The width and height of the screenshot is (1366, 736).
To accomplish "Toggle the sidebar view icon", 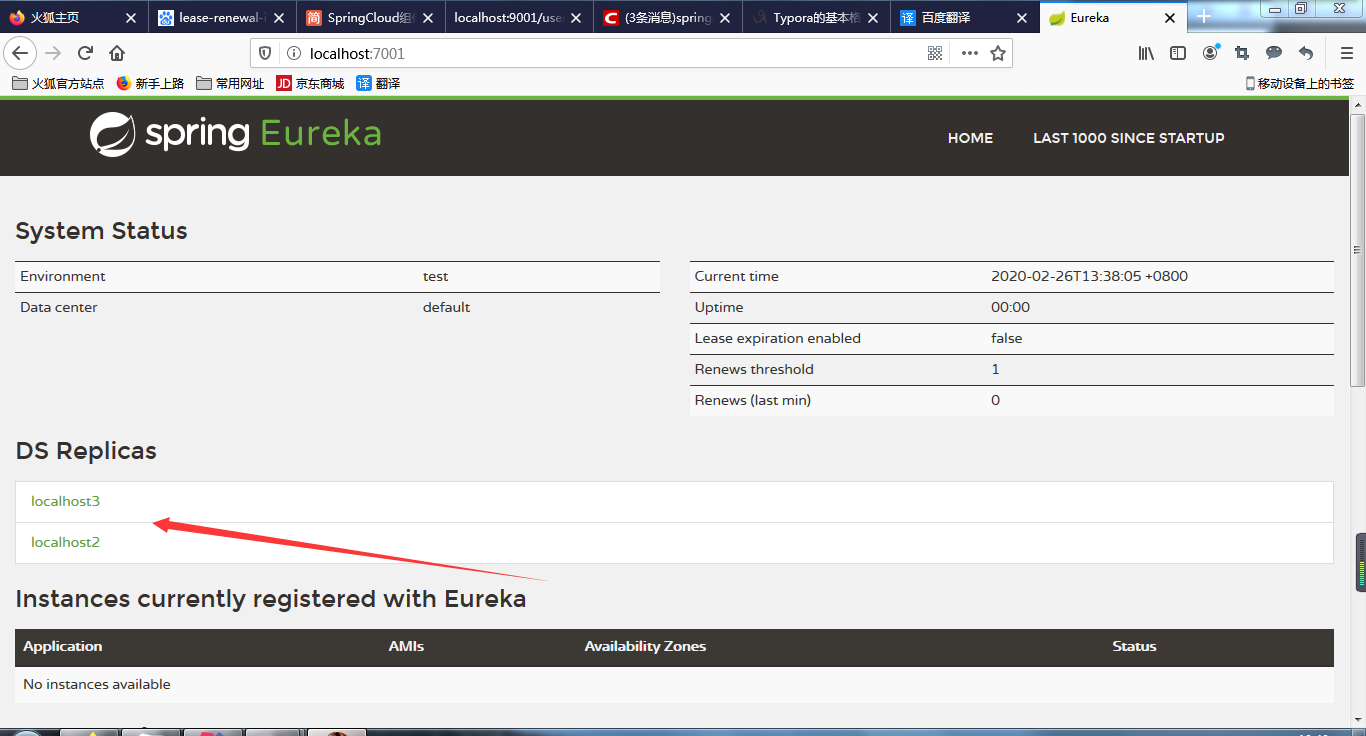I will tap(1178, 54).
